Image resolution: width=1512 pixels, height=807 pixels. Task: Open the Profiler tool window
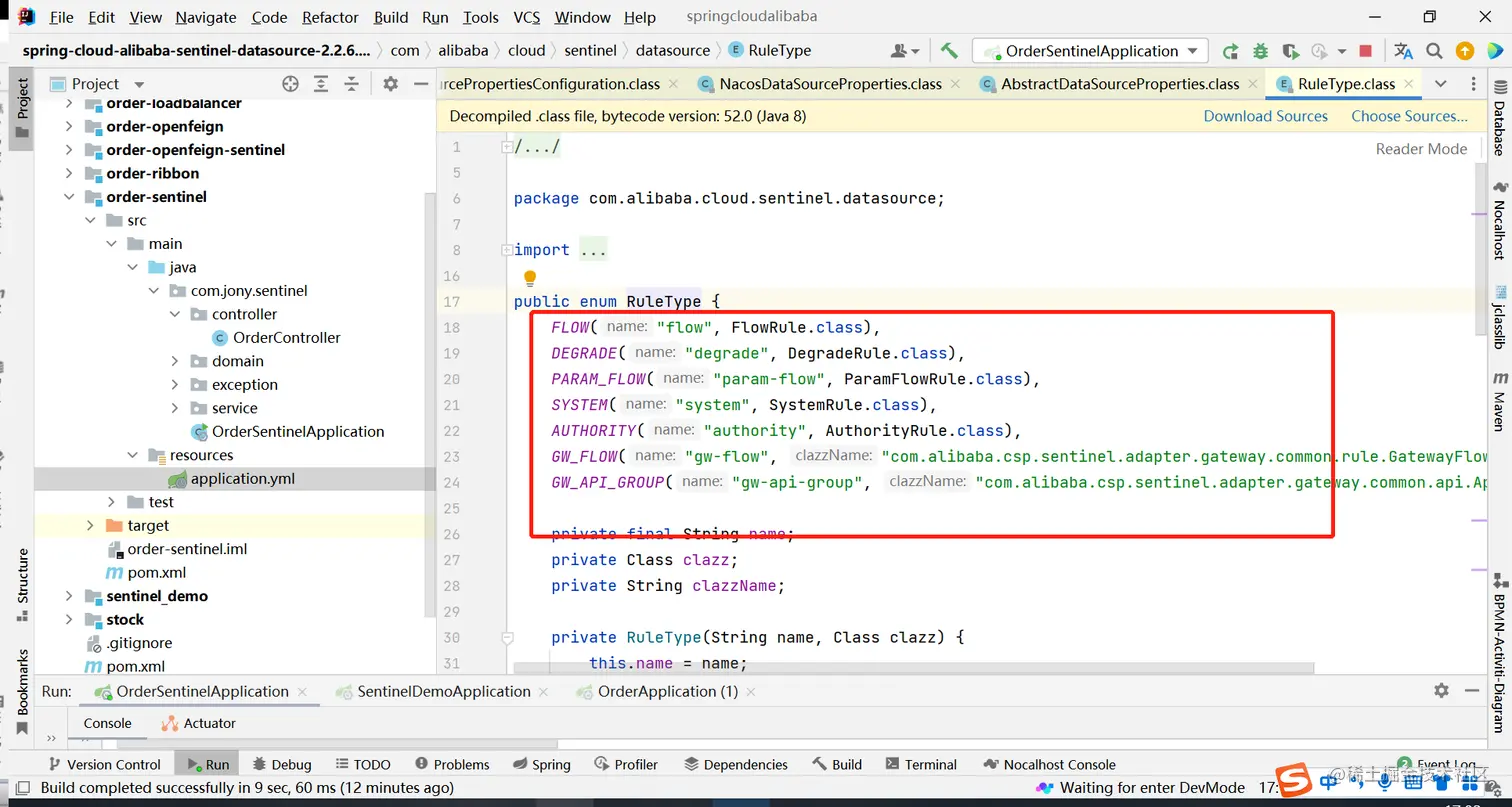(x=626, y=764)
